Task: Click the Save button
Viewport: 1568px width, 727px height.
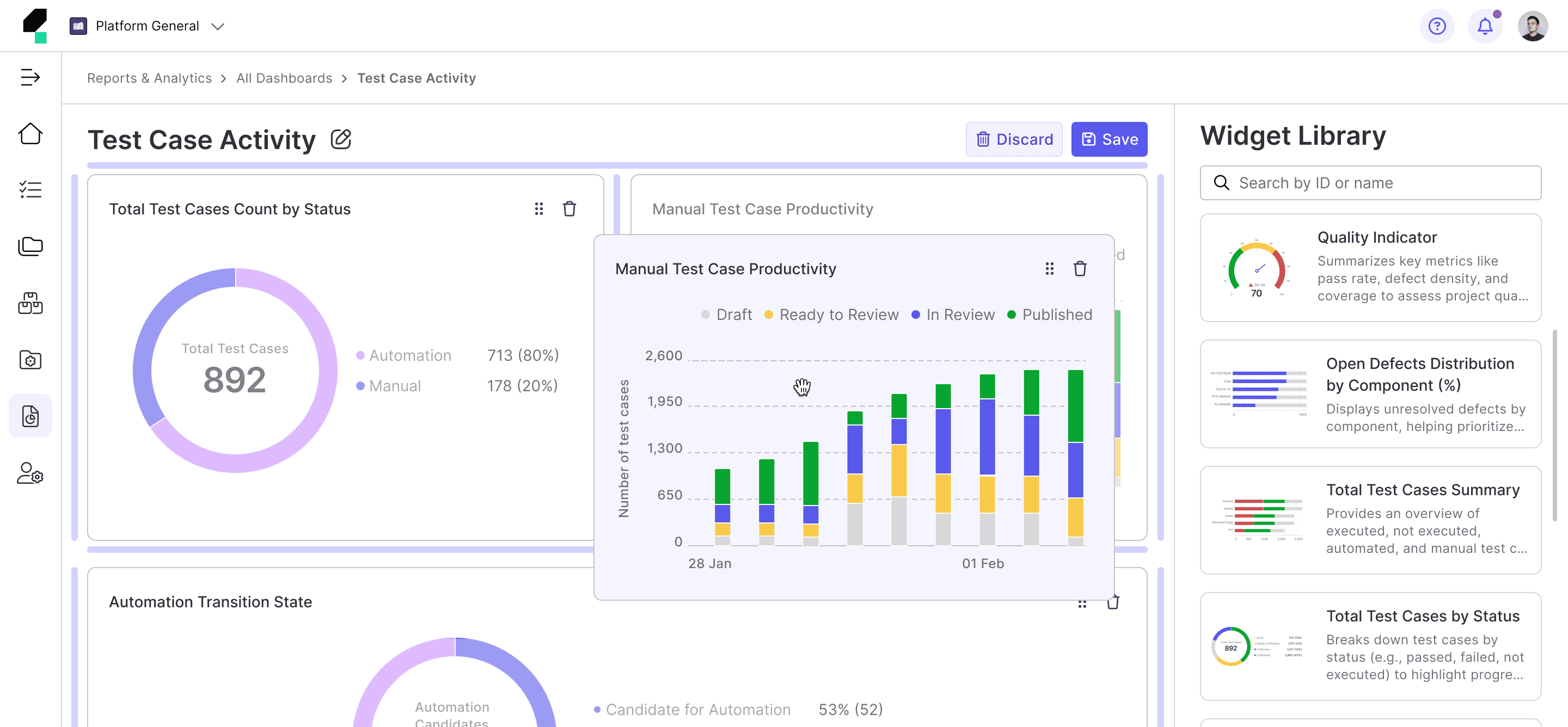Action: coord(1109,139)
